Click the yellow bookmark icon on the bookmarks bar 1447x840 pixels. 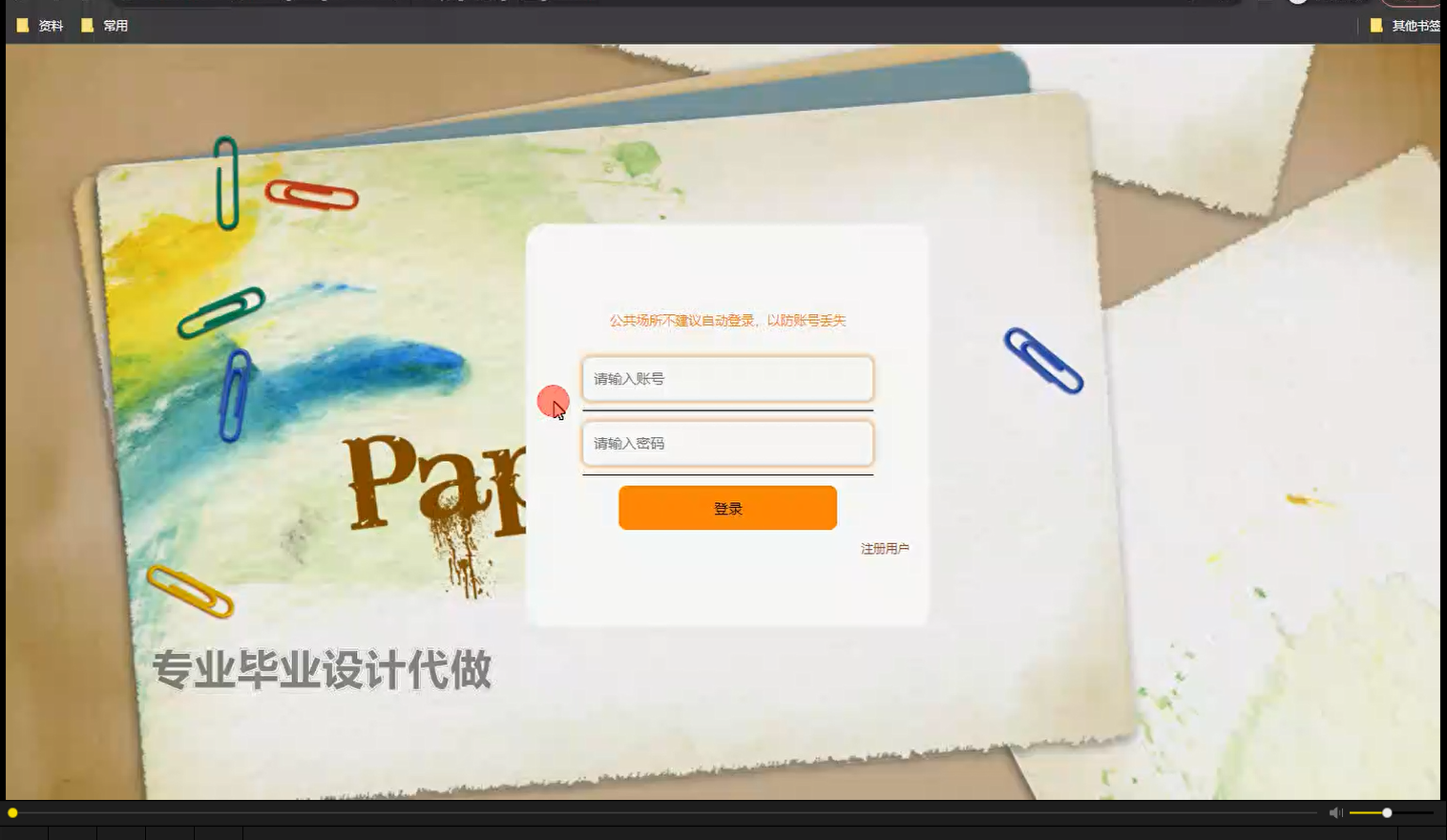click(23, 26)
